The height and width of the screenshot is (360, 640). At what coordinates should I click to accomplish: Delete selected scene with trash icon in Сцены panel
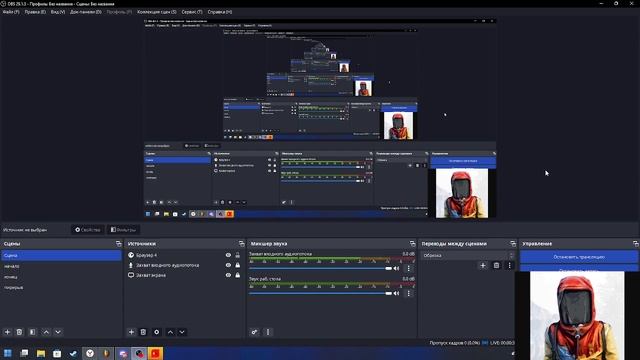19,332
